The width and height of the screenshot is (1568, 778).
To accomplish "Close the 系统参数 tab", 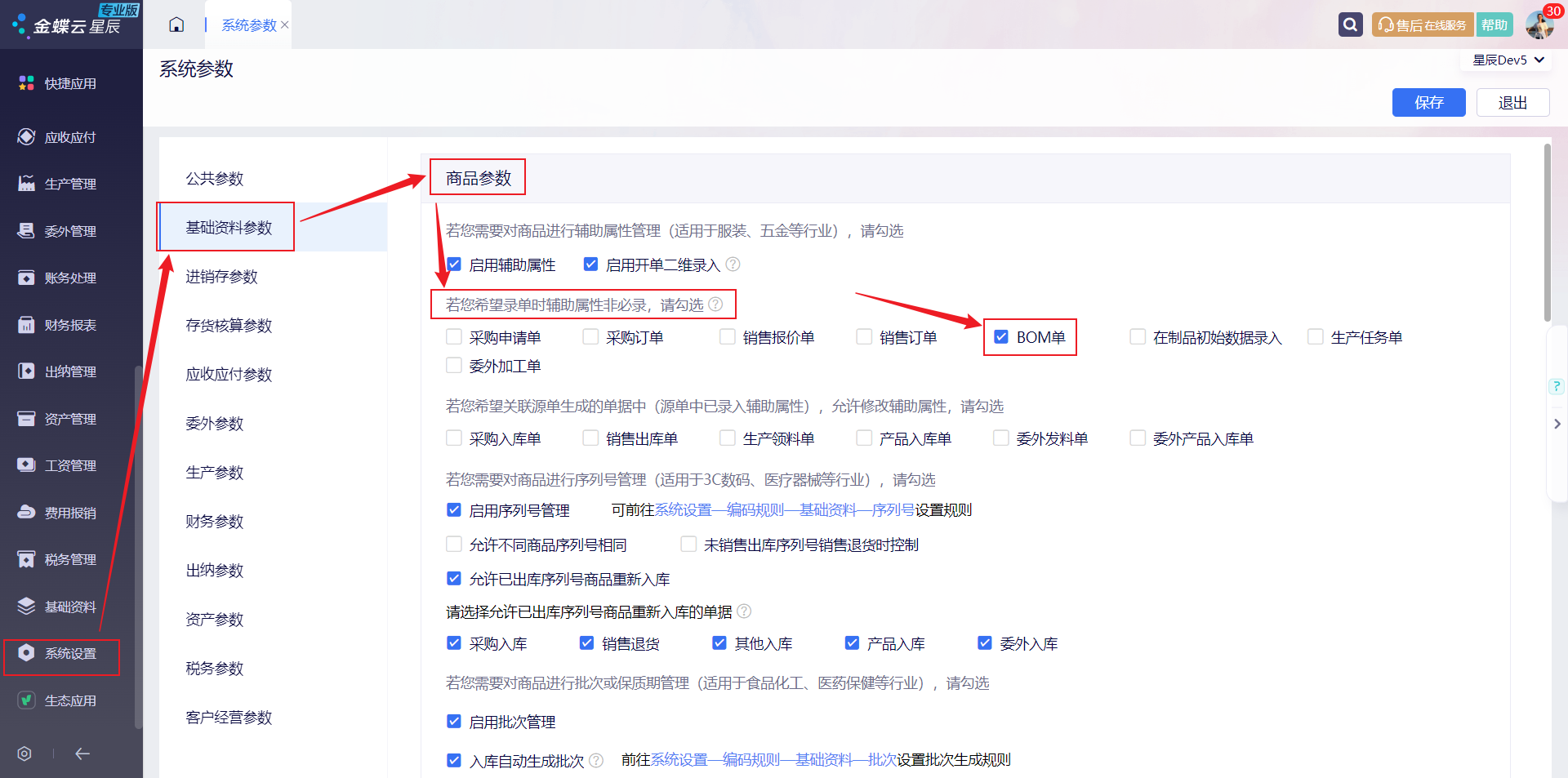I will pyautogui.click(x=285, y=25).
